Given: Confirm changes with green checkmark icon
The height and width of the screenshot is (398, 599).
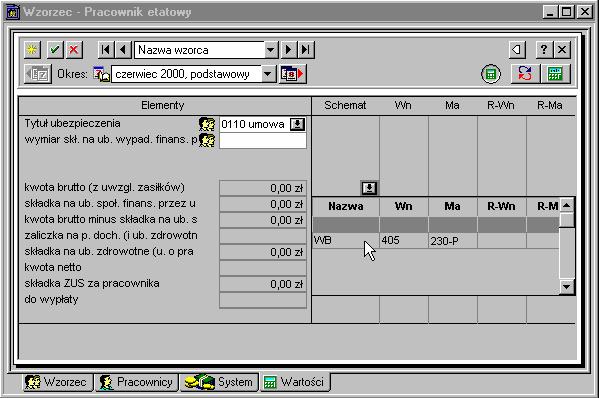Looking at the screenshot, I should 55,50.
